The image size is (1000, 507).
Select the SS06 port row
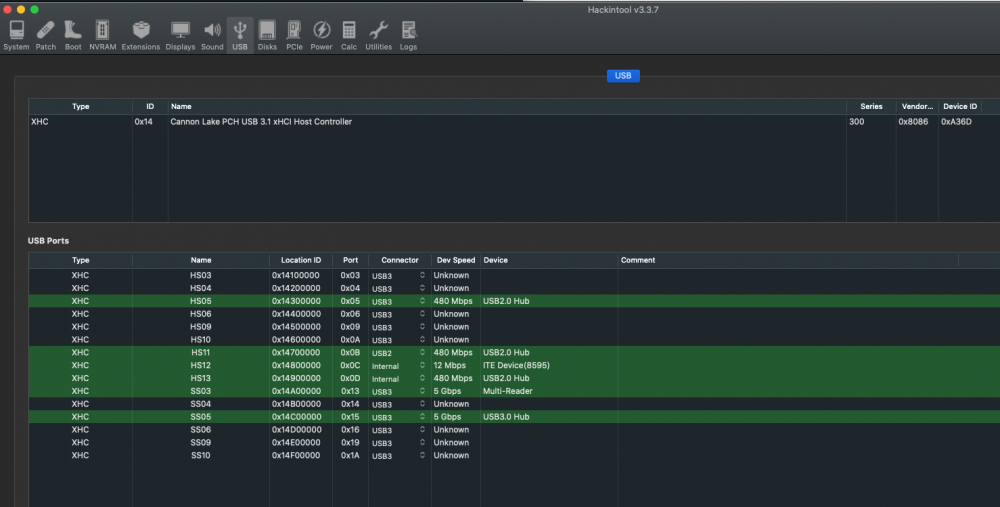point(514,430)
